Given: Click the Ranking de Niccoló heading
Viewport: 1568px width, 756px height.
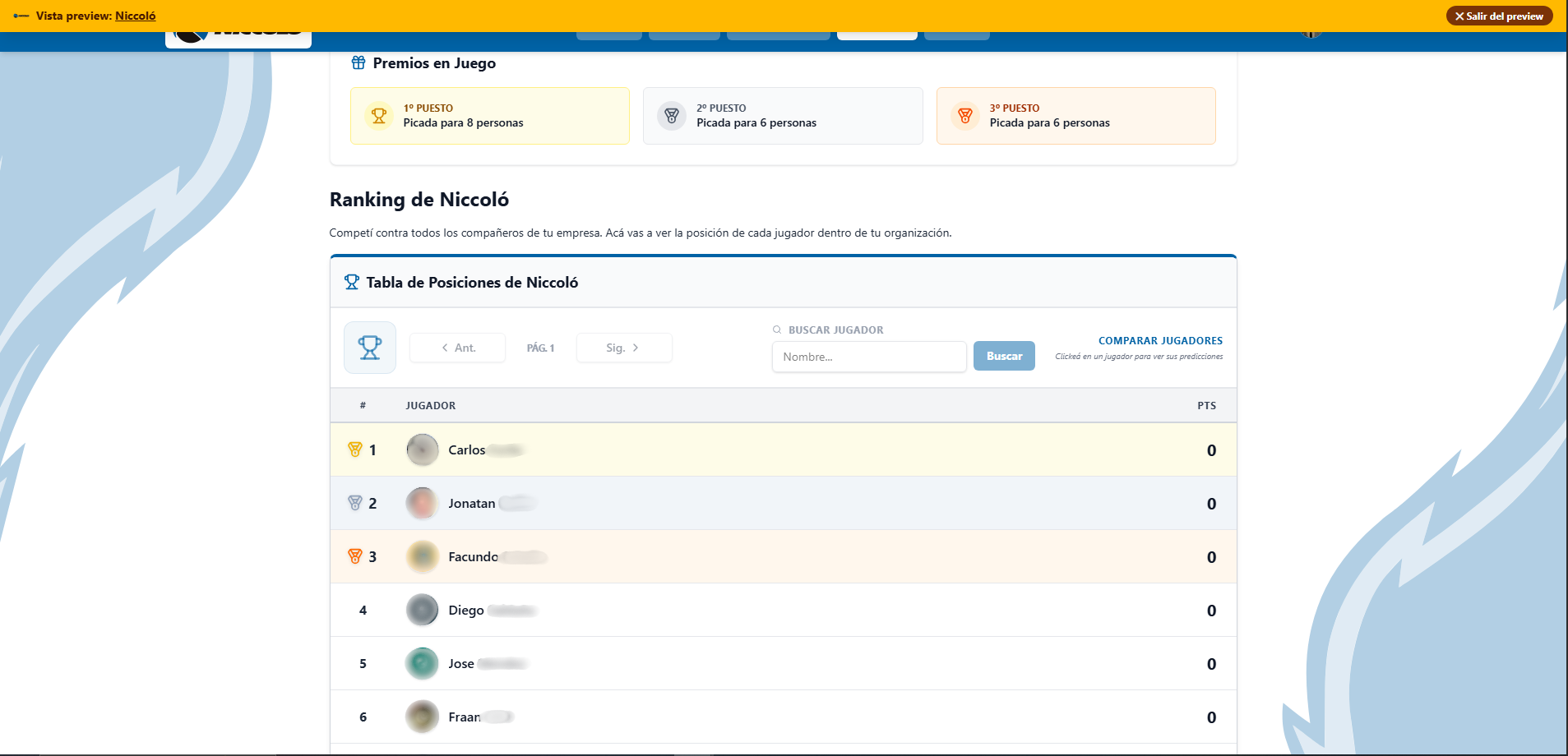Looking at the screenshot, I should (x=419, y=200).
